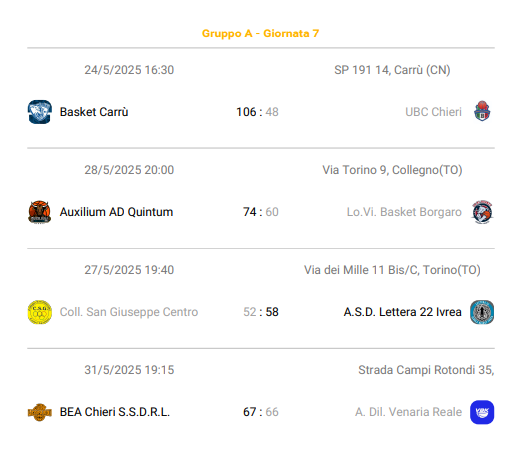The width and height of the screenshot is (518, 455).
Task: Open the 106 : 48 match score
Action: coord(257,112)
